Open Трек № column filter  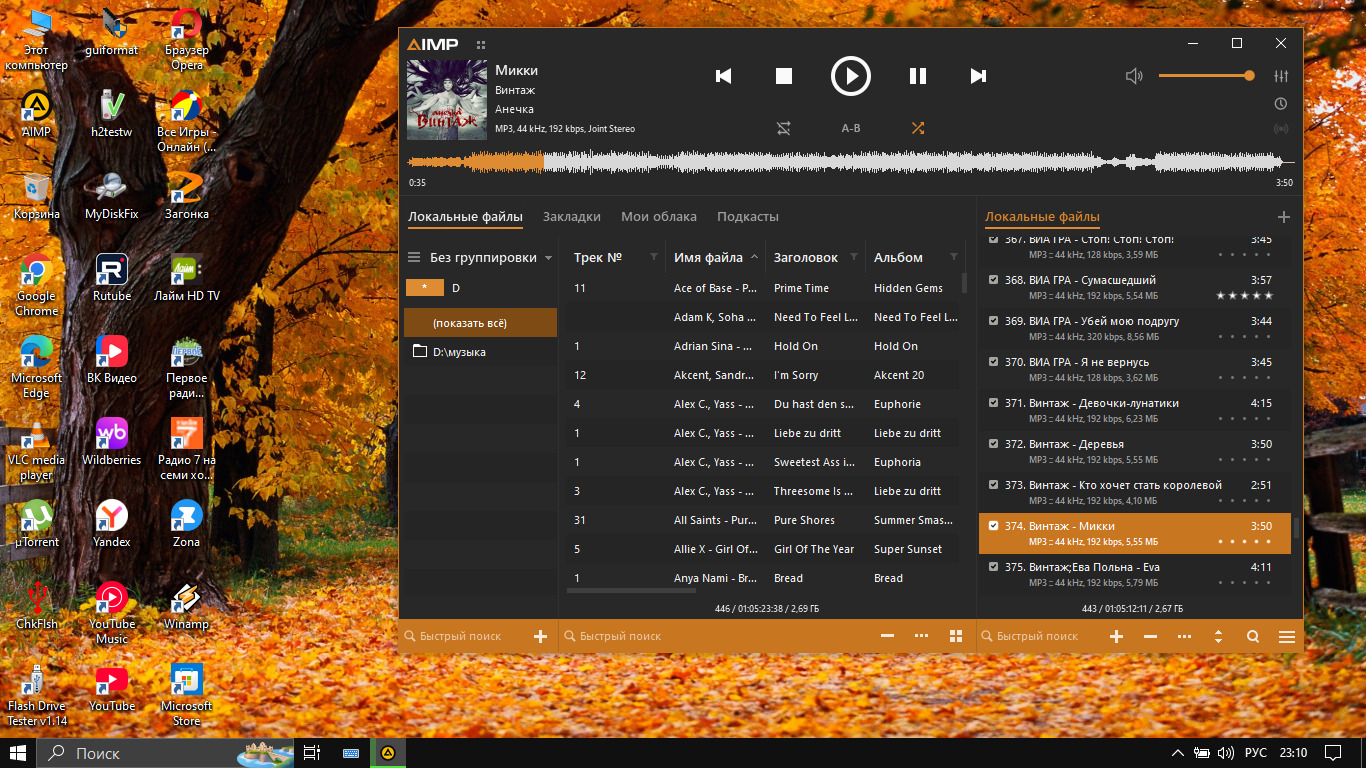[x=654, y=258]
